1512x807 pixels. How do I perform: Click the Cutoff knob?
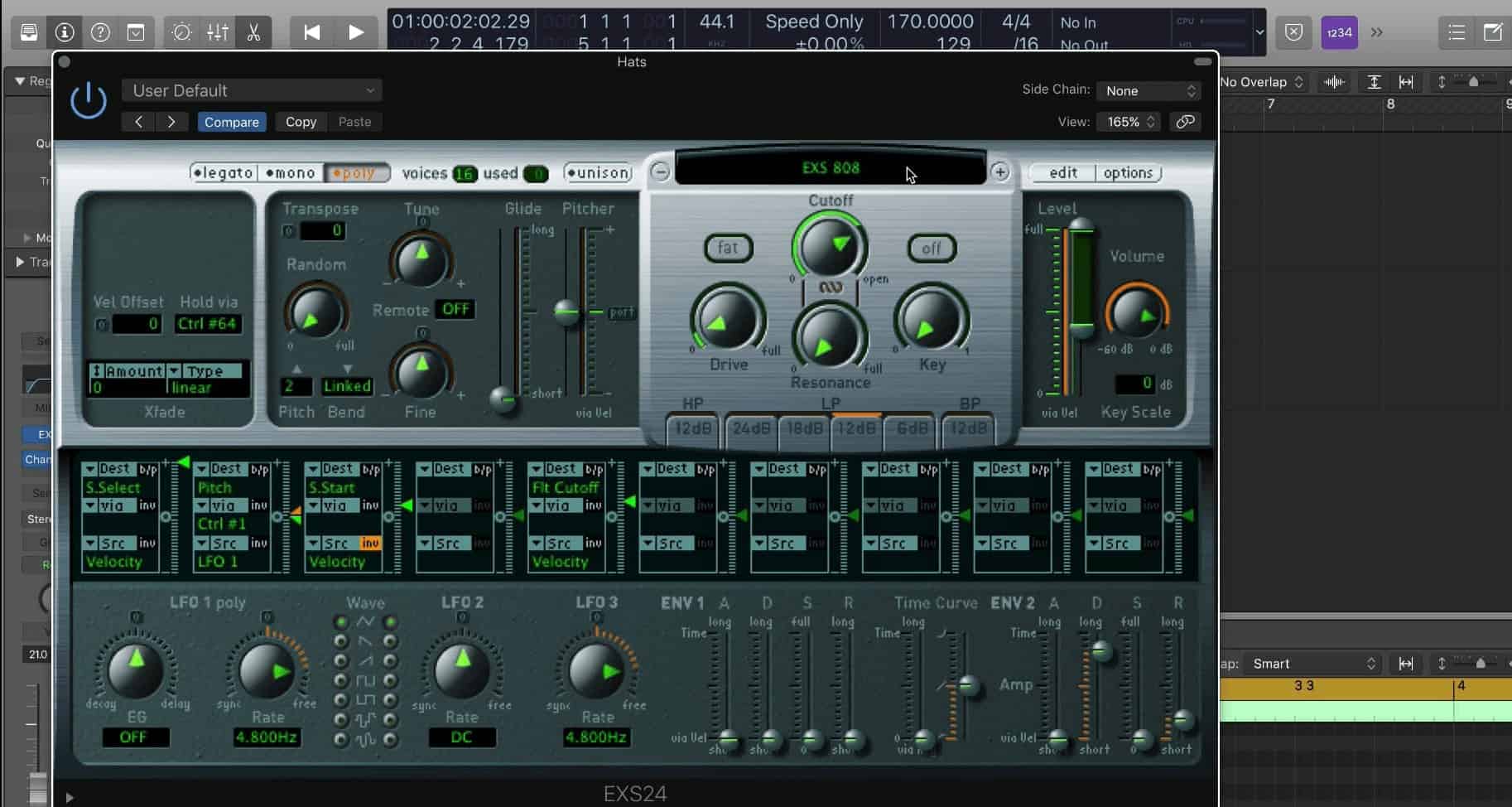tap(830, 247)
